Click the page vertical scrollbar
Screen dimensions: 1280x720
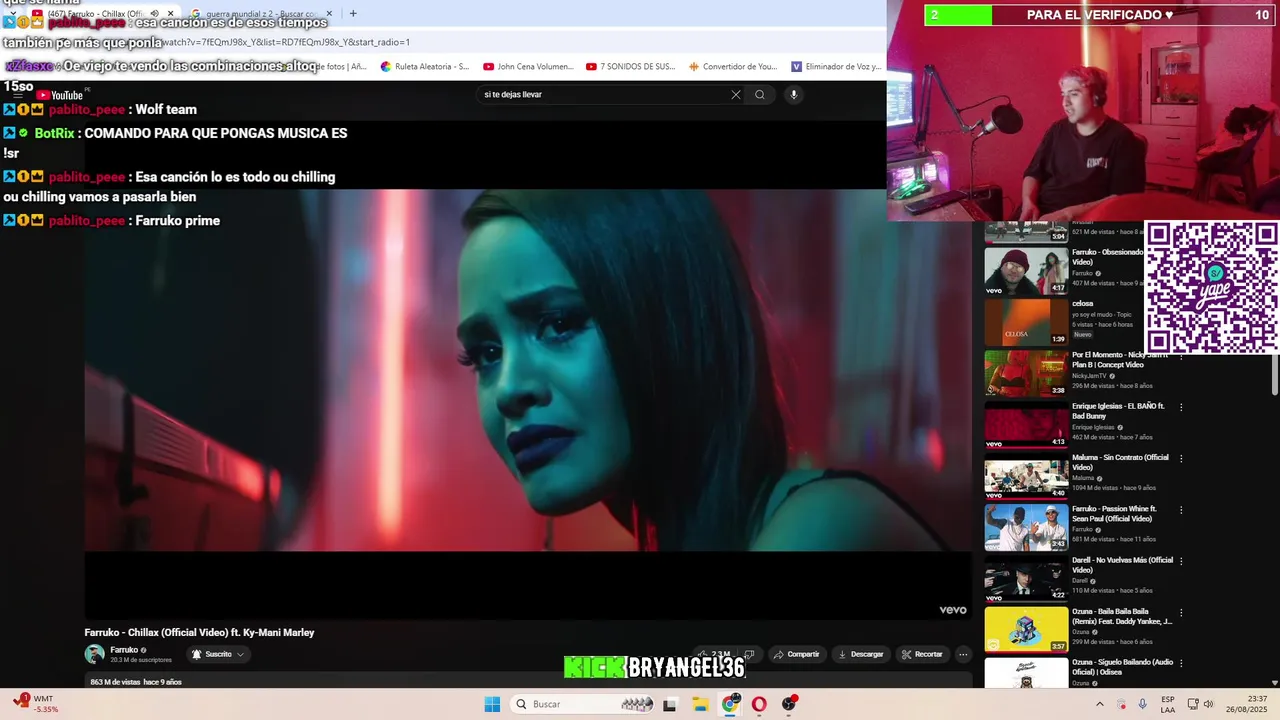1275,373
